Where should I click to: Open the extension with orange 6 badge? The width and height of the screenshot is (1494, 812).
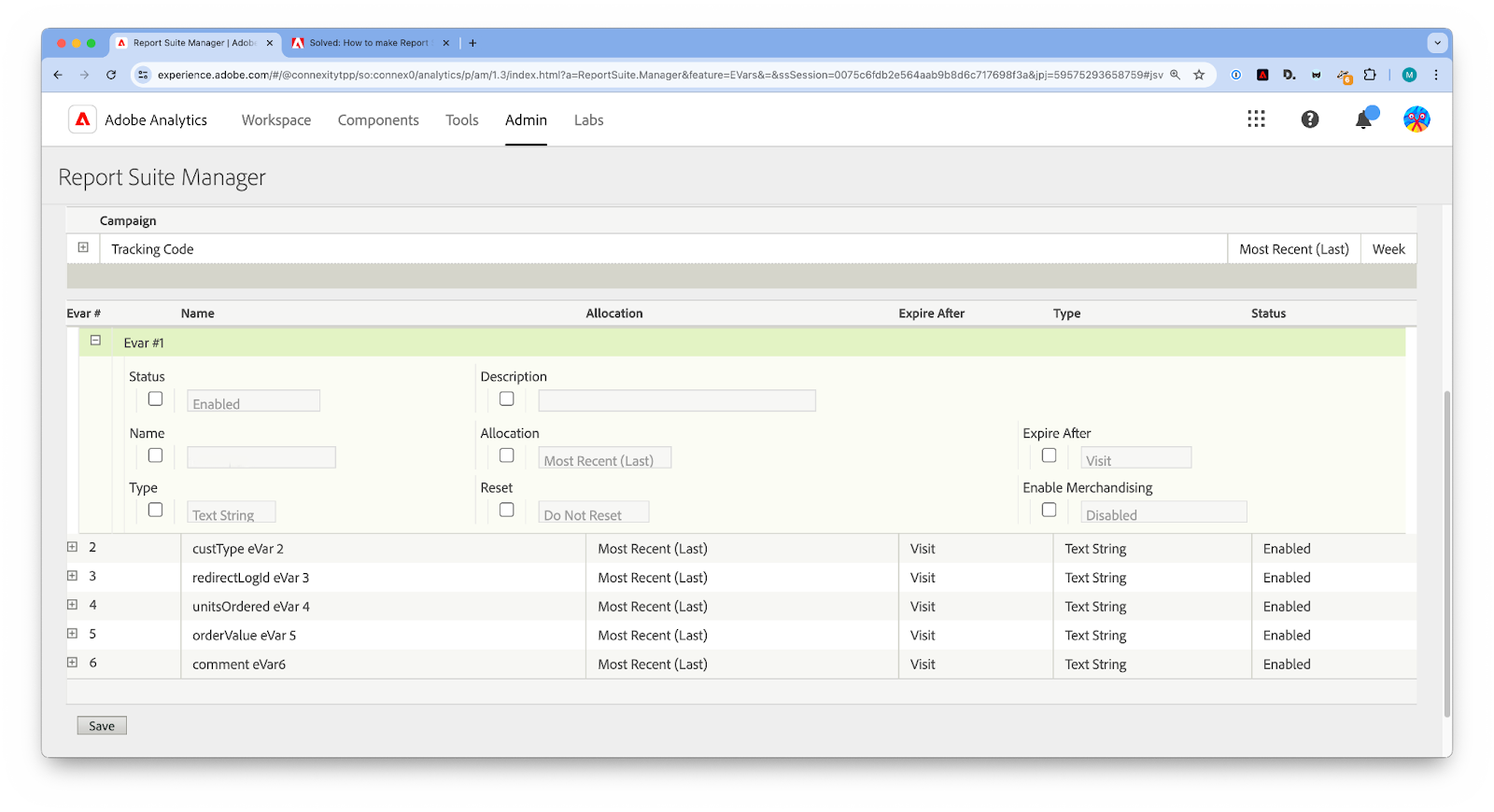point(1344,76)
